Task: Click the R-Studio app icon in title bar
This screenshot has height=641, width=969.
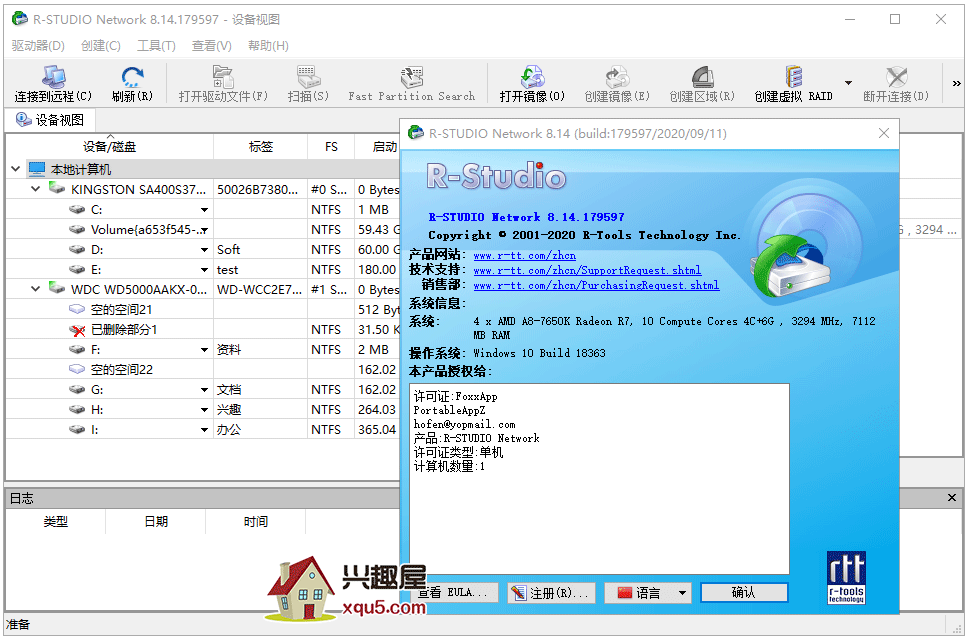Action: [x=20, y=19]
